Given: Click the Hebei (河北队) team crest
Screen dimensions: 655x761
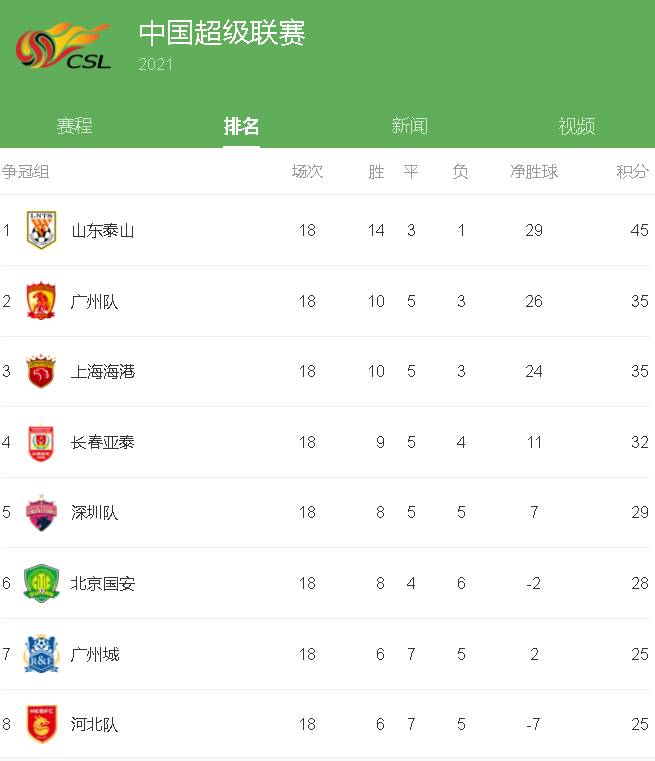Looking at the screenshot, I should coord(41,724).
